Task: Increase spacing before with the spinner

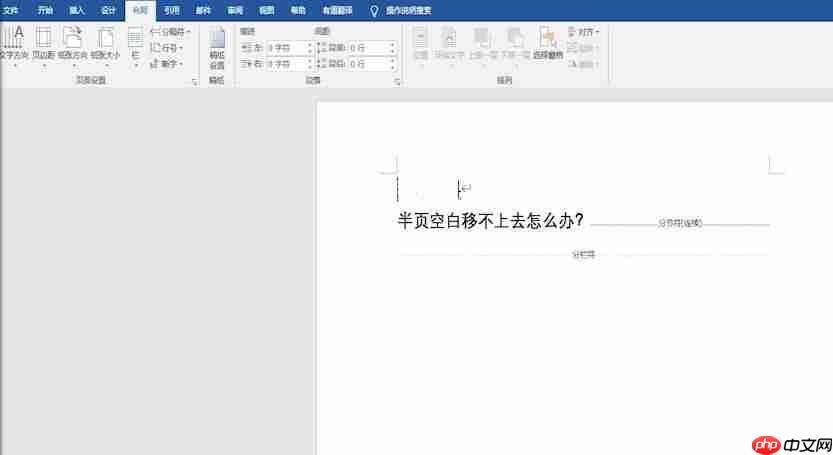Action: (x=393, y=45)
